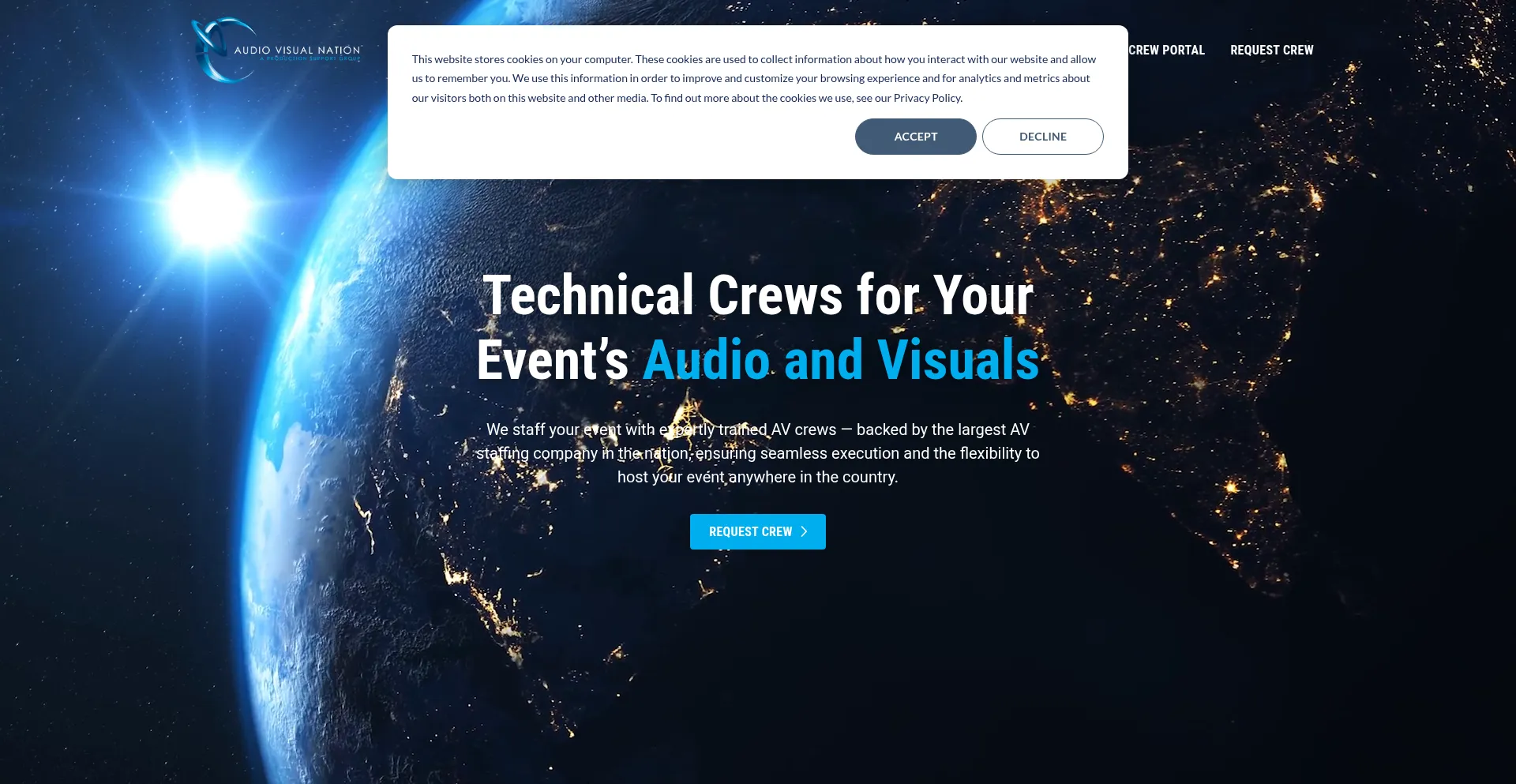Click the word "Event's" in the headline
Viewport: 1516px width, 784px height.
click(x=552, y=360)
